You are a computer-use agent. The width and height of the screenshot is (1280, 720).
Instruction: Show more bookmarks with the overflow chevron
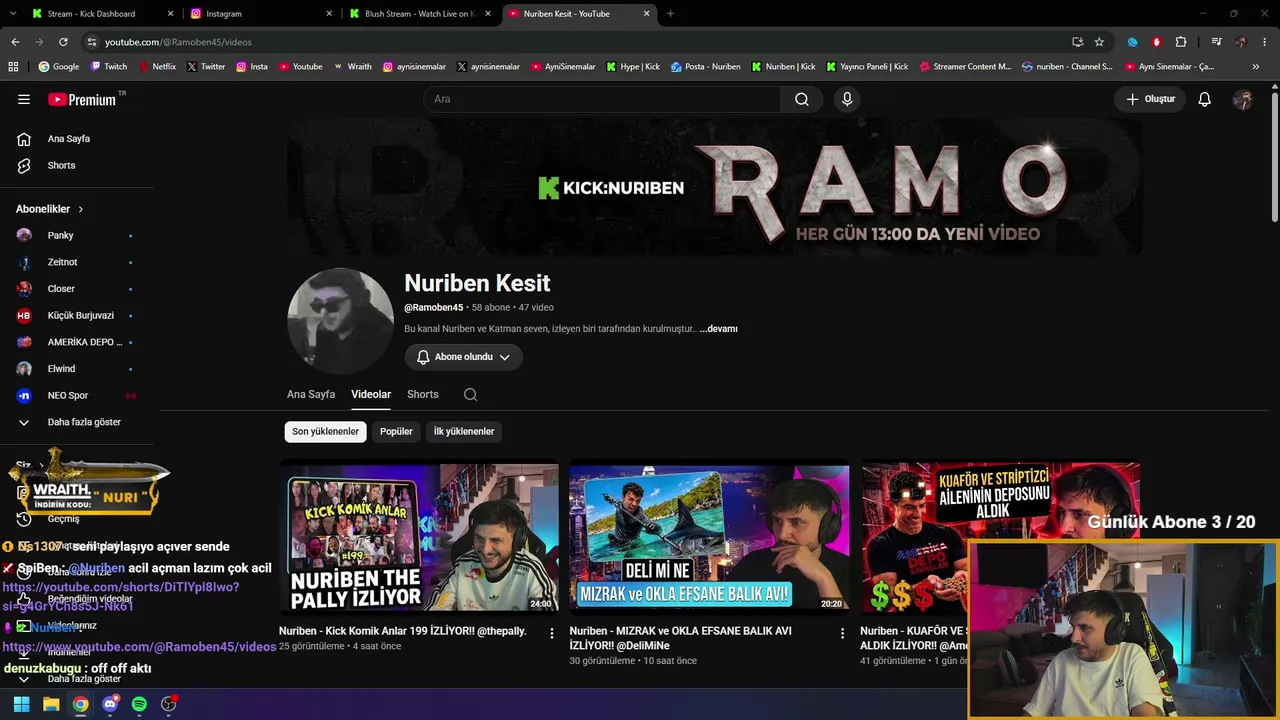pos(1256,67)
